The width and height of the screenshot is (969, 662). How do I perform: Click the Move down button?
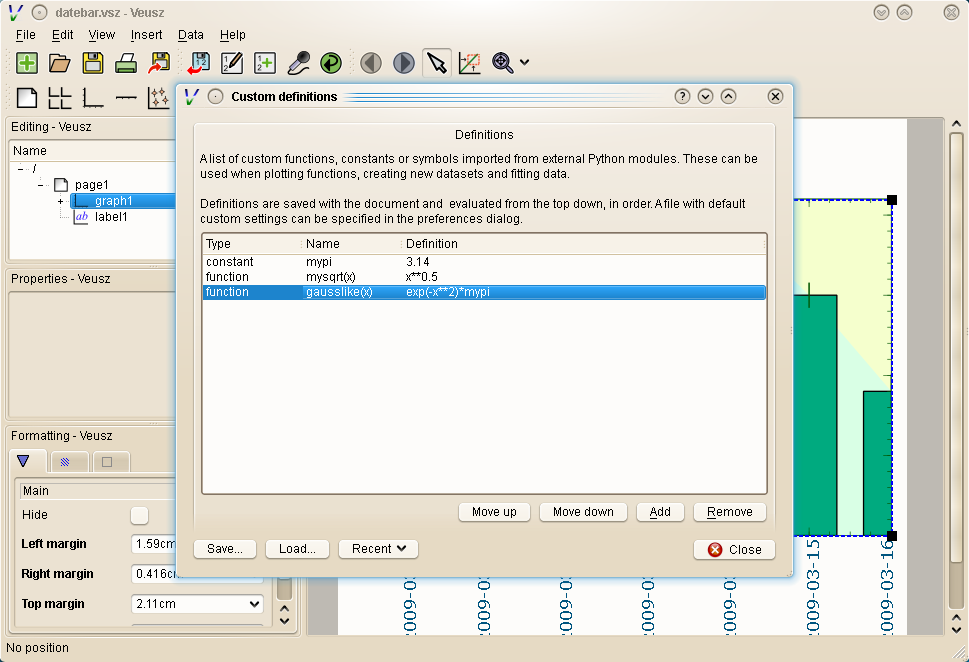click(x=583, y=512)
